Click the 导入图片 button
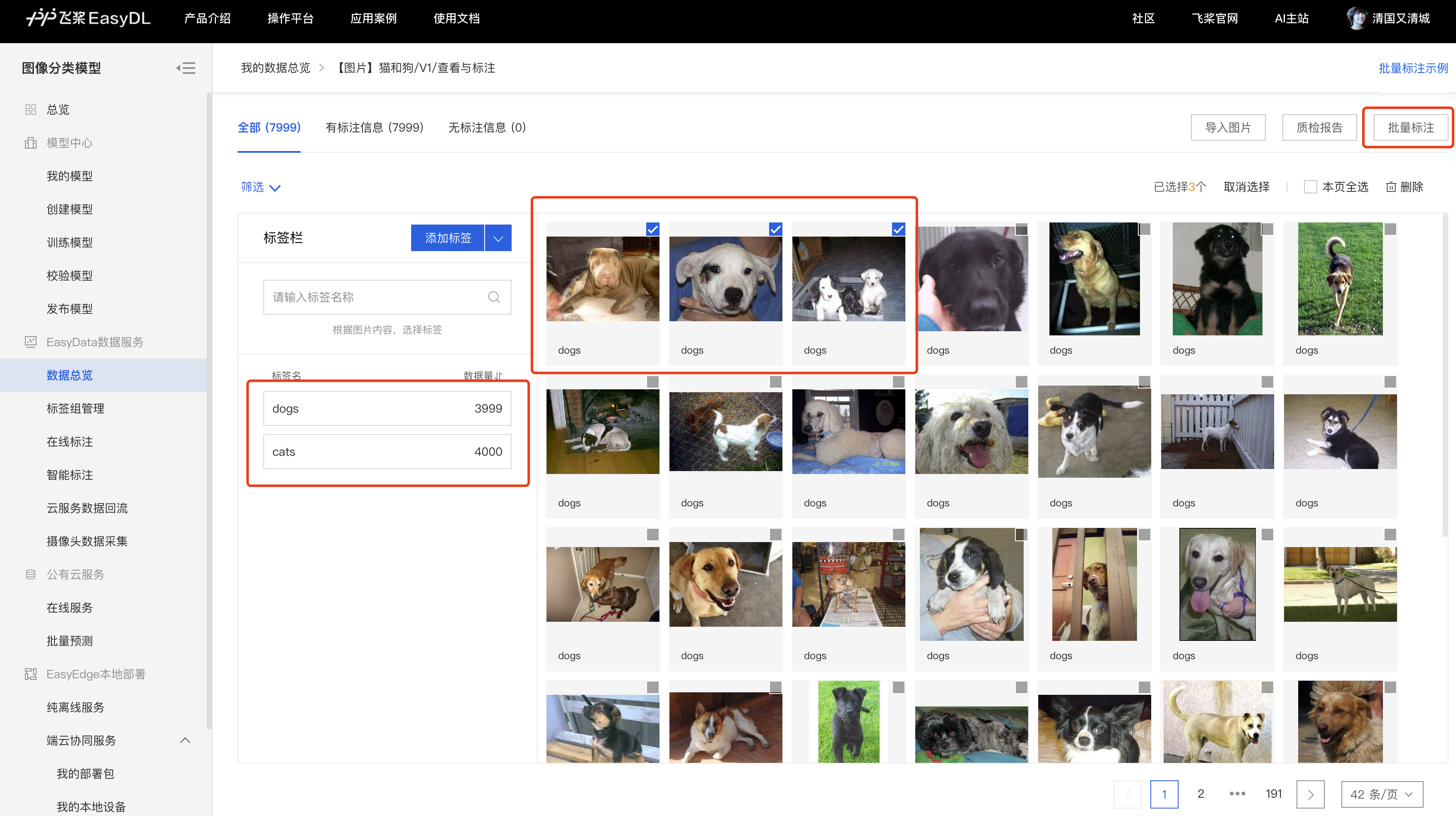 click(1228, 128)
